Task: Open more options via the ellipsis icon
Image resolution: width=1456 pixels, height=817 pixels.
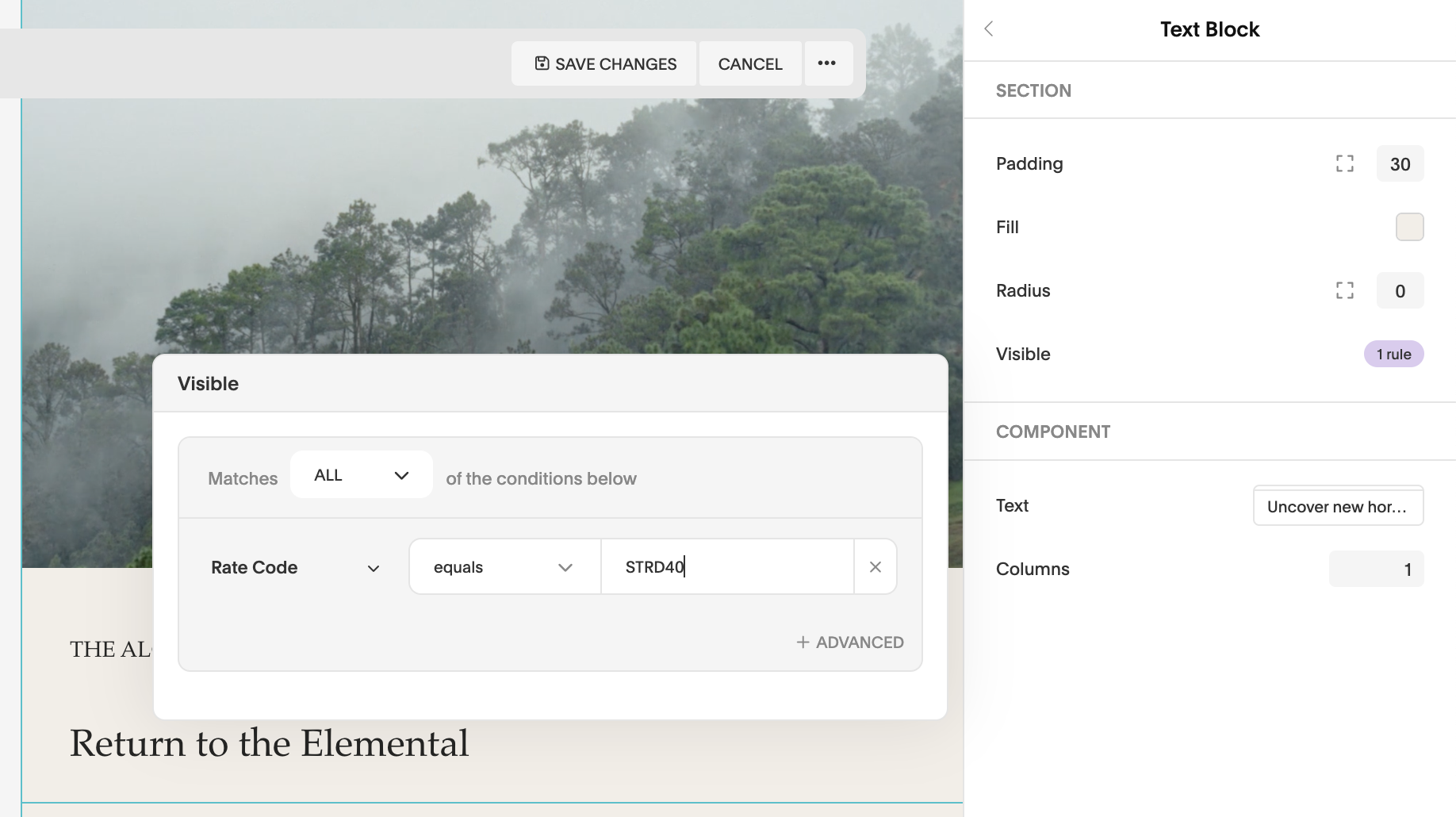Action: coord(828,63)
